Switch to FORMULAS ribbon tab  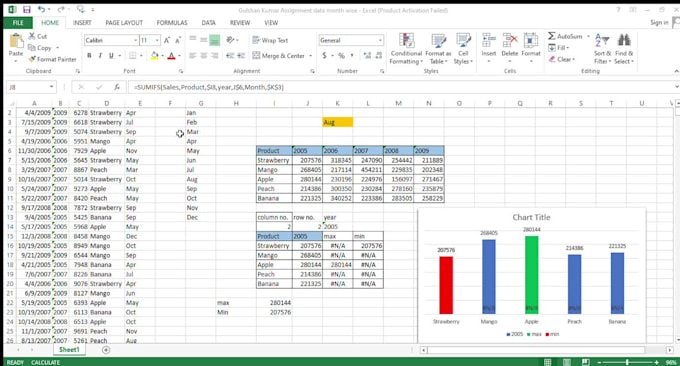point(172,23)
